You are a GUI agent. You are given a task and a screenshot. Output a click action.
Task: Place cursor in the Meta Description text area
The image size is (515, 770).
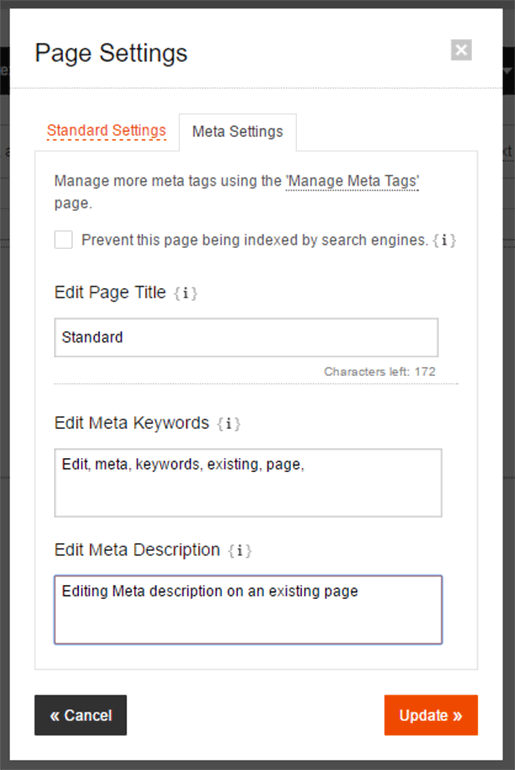click(x=248, y=609)
